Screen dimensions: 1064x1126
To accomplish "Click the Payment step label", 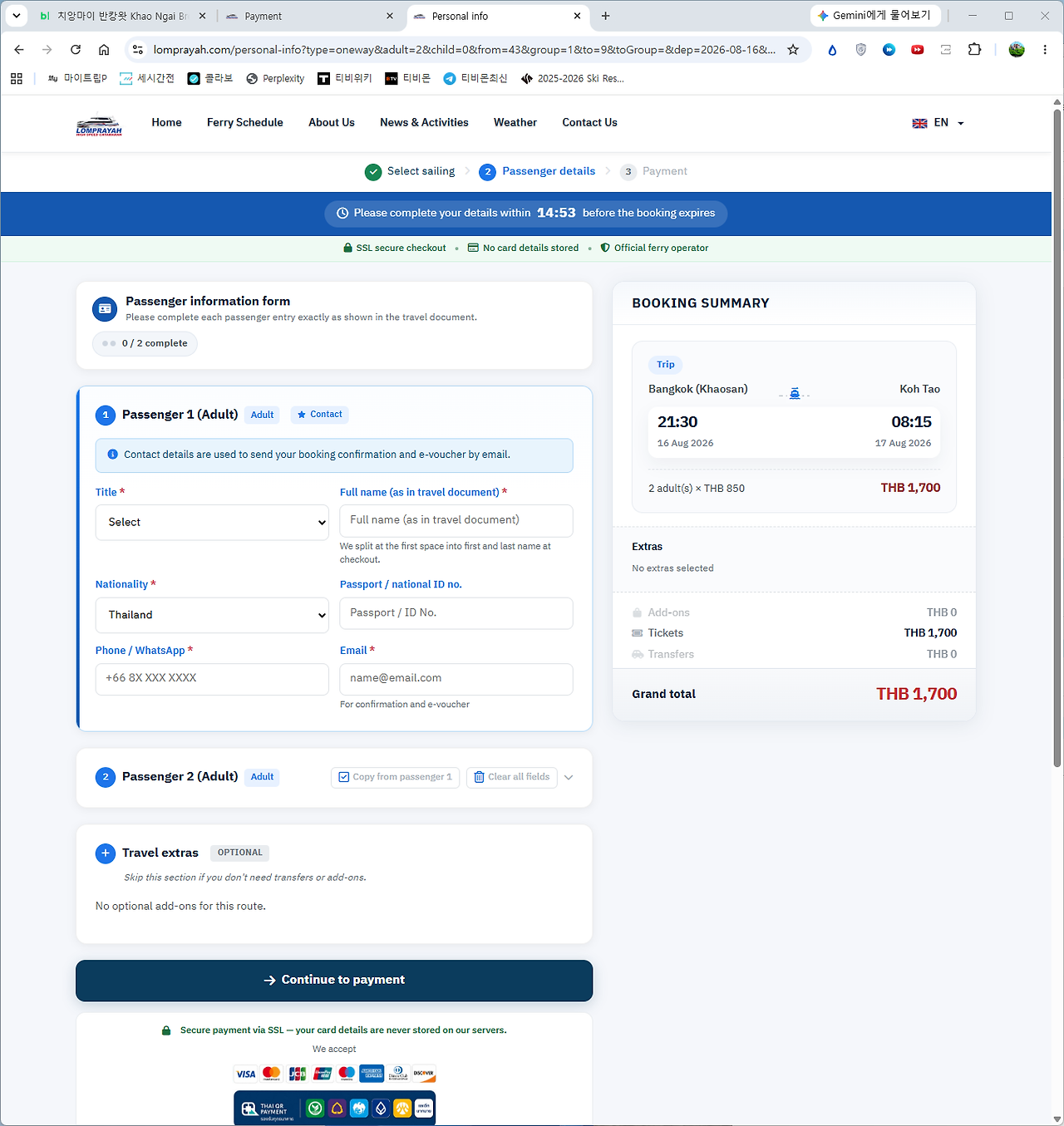I will tap(664, 171).
